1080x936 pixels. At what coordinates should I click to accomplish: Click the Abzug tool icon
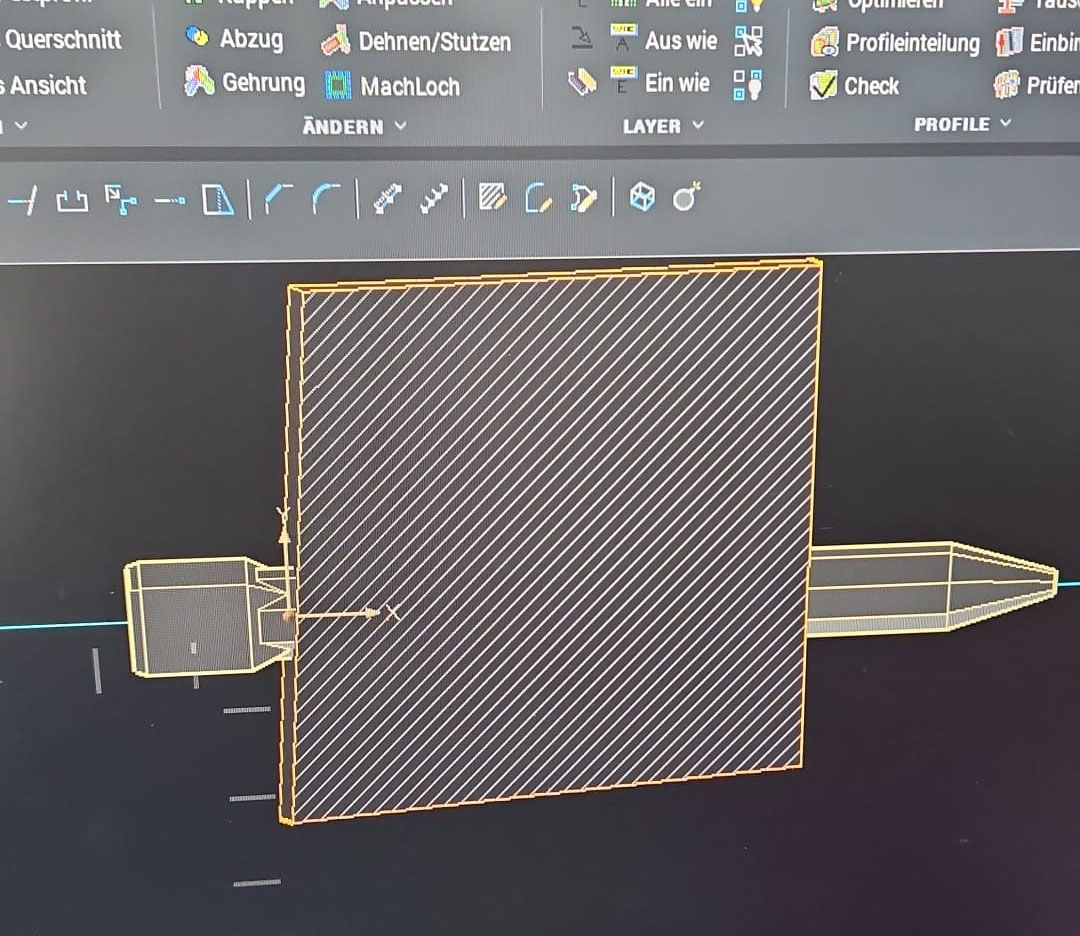point(198,39)
